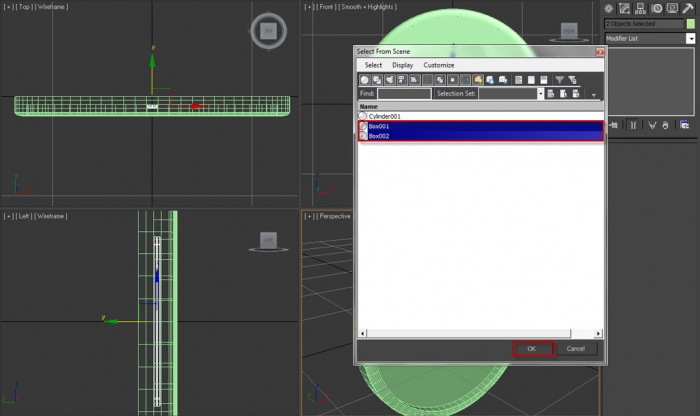The width and height of the screenshot is (700, 416).
Task: Click the list's left scroll arrow
Action: [362, 333]
